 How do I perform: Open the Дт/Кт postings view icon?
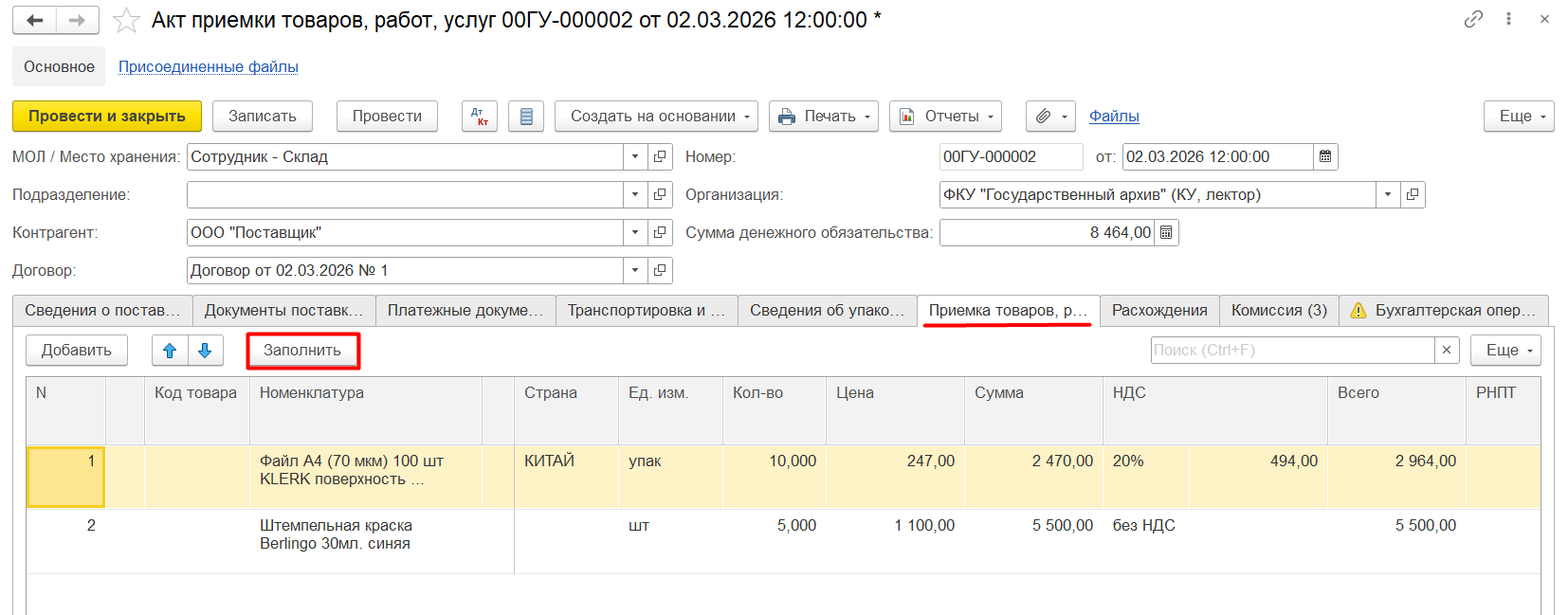pyautogui.click(x=480, y=117)
